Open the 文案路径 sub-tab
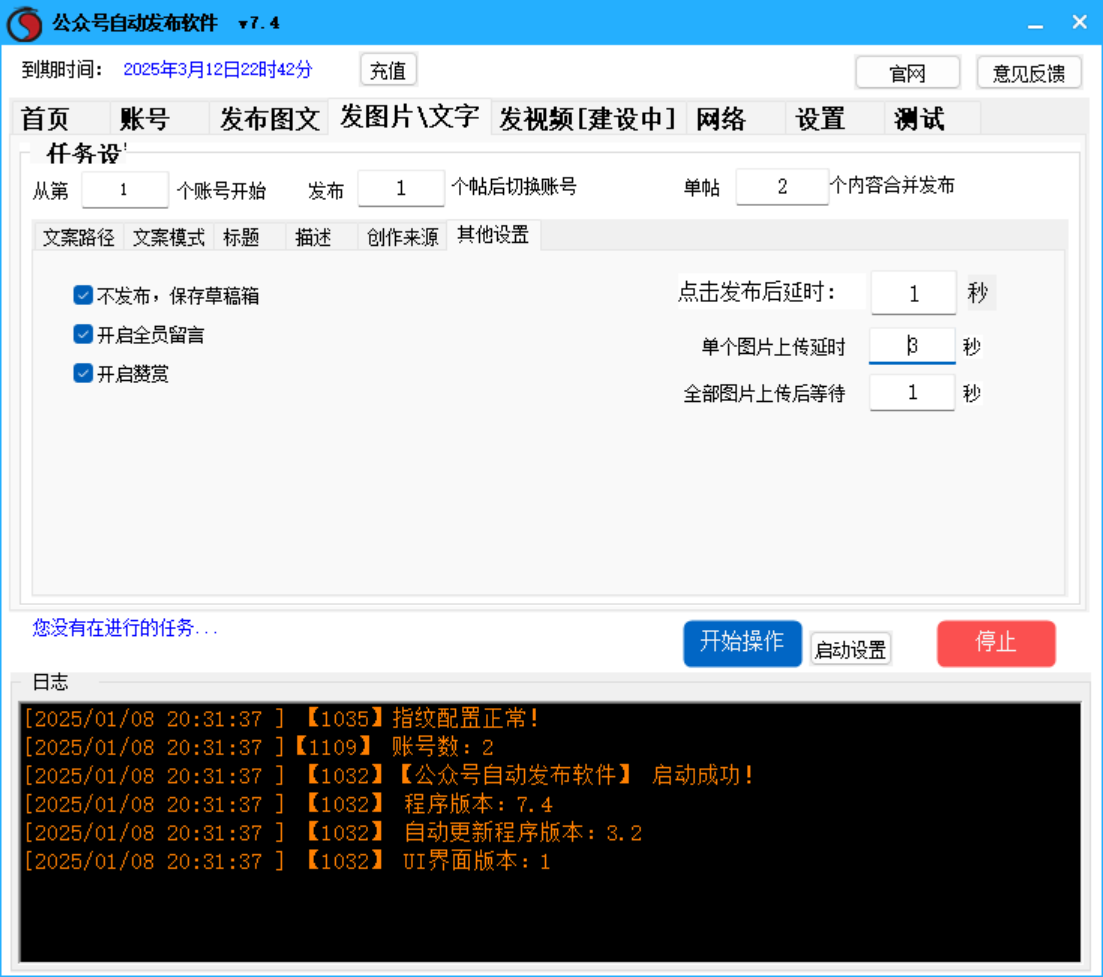This screenshot has width=1103, height=977. tap(79, 237)
